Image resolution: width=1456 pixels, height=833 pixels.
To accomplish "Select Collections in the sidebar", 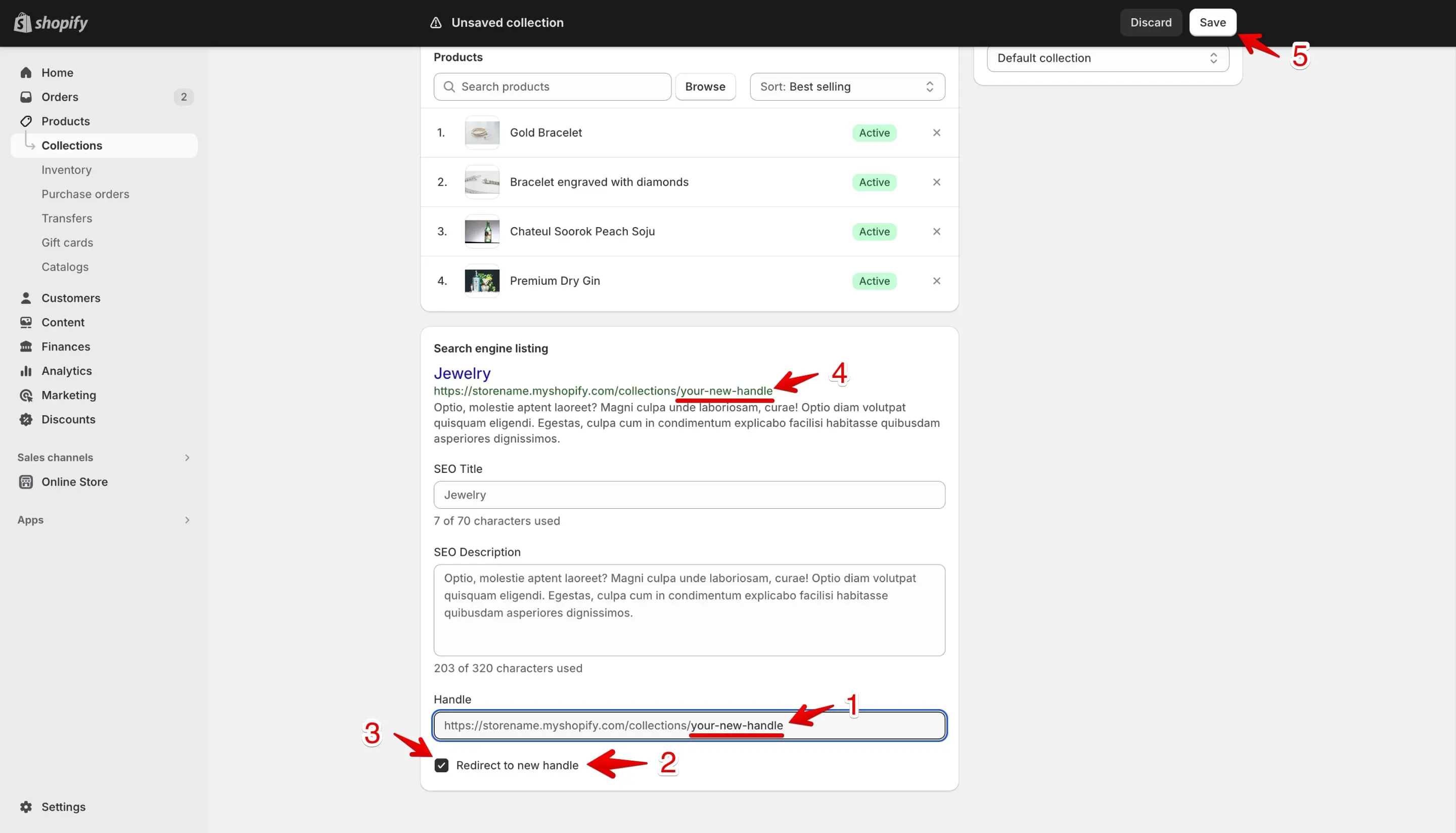I will (x=104, y=146).
